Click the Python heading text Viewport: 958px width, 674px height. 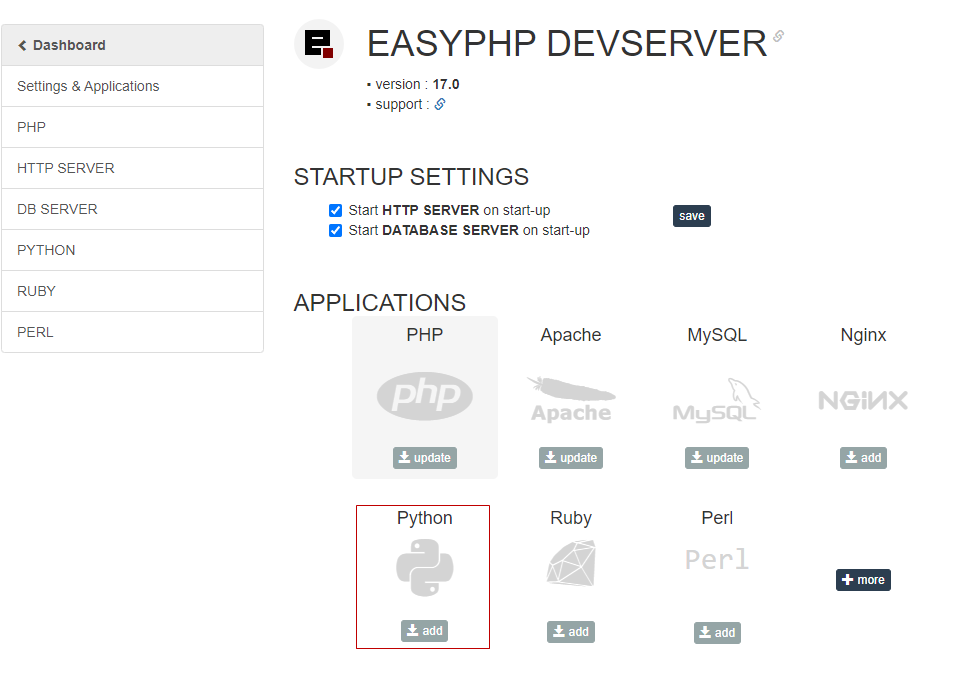425,518
